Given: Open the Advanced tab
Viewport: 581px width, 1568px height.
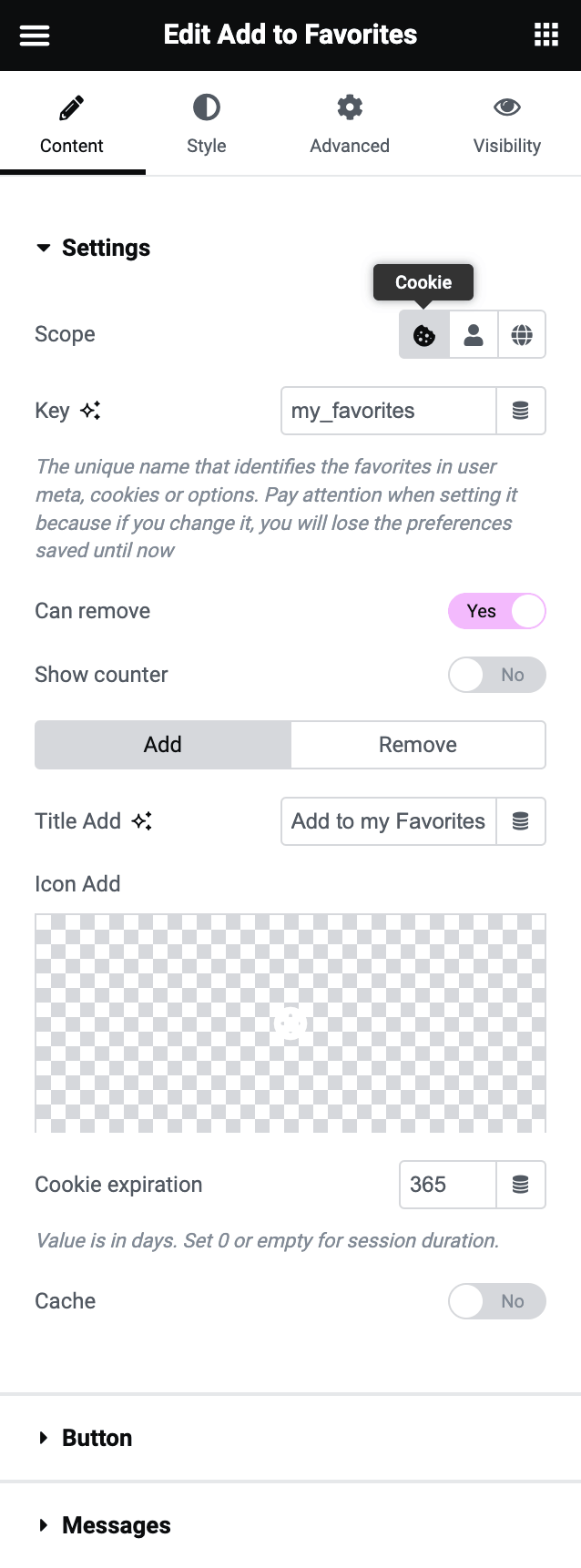Looking at the screenshot, I should tap(350, 124).
